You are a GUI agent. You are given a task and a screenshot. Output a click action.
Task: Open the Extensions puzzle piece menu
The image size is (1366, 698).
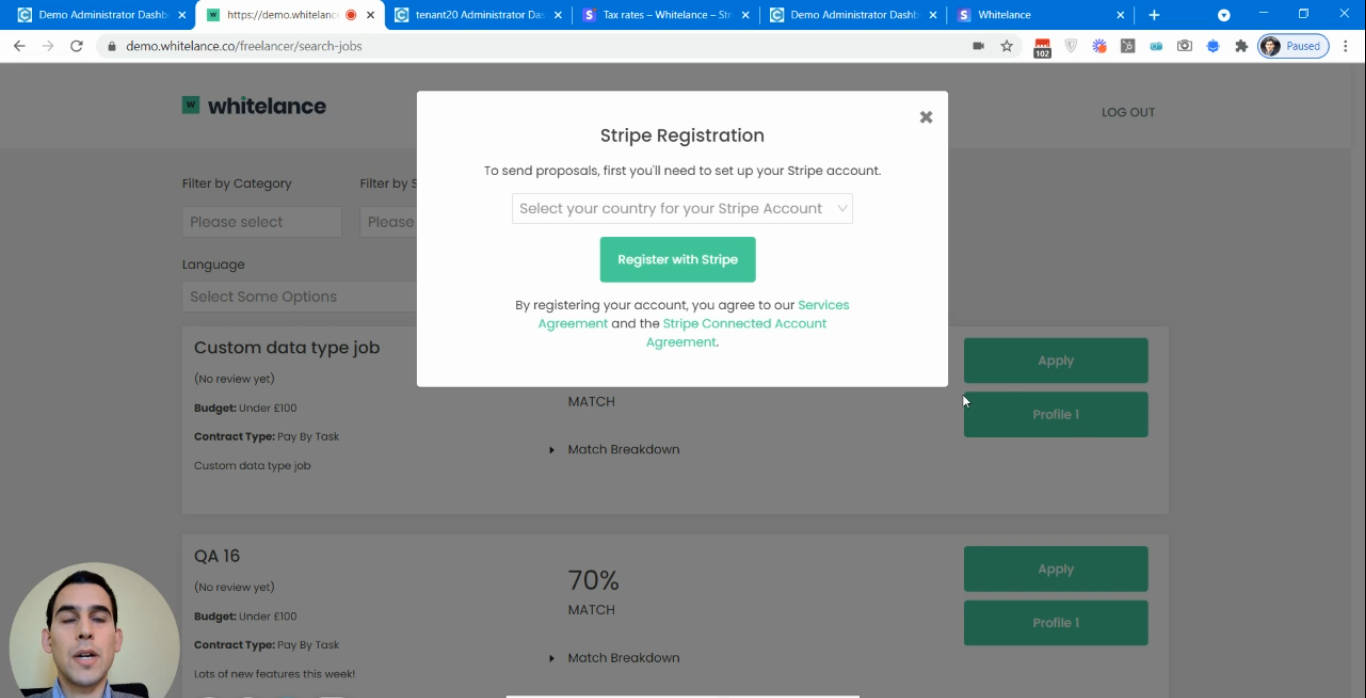[x=1241, y=46]
